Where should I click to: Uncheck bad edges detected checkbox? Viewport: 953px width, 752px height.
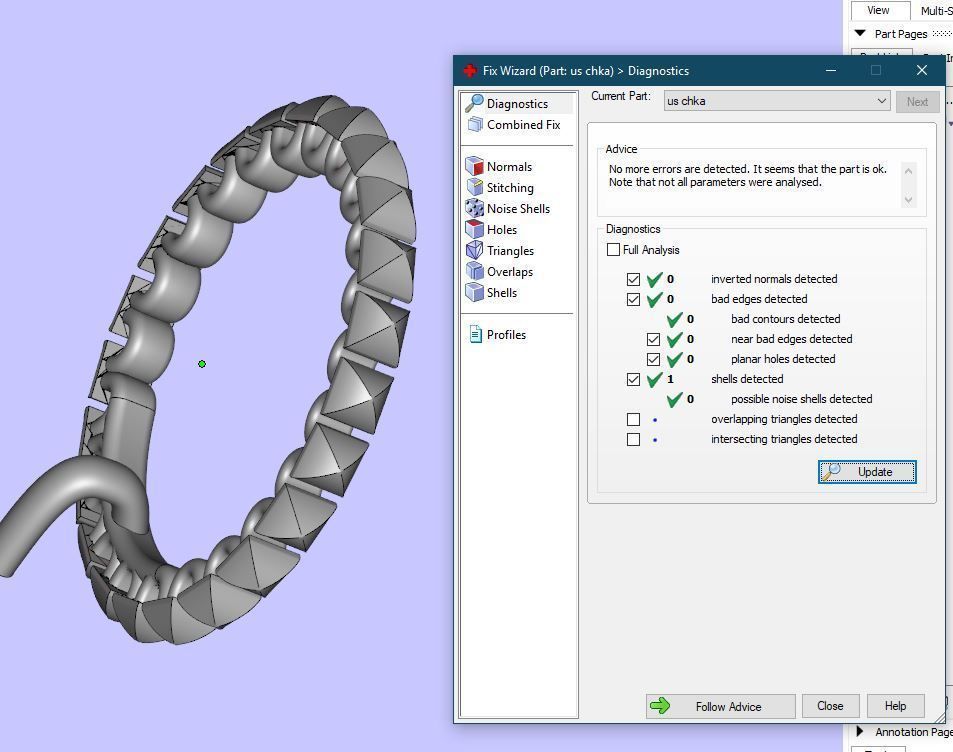tap(633, 299)
